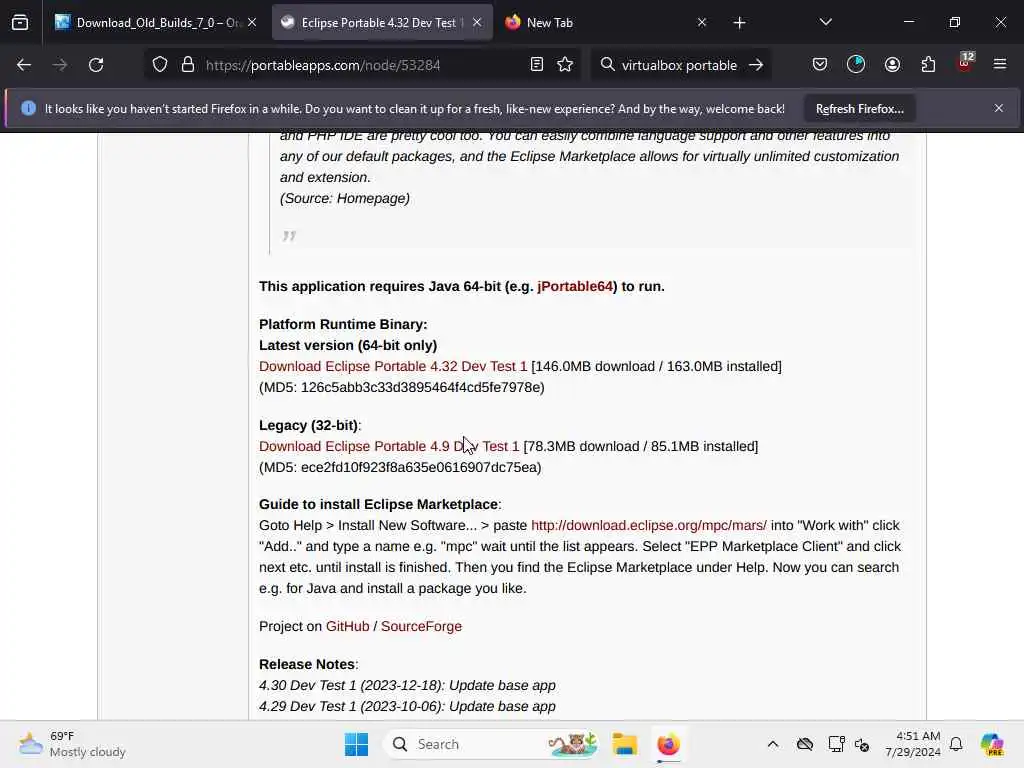
Task: Click the Platform Runtime Binary heading
Action: [343, 325]
